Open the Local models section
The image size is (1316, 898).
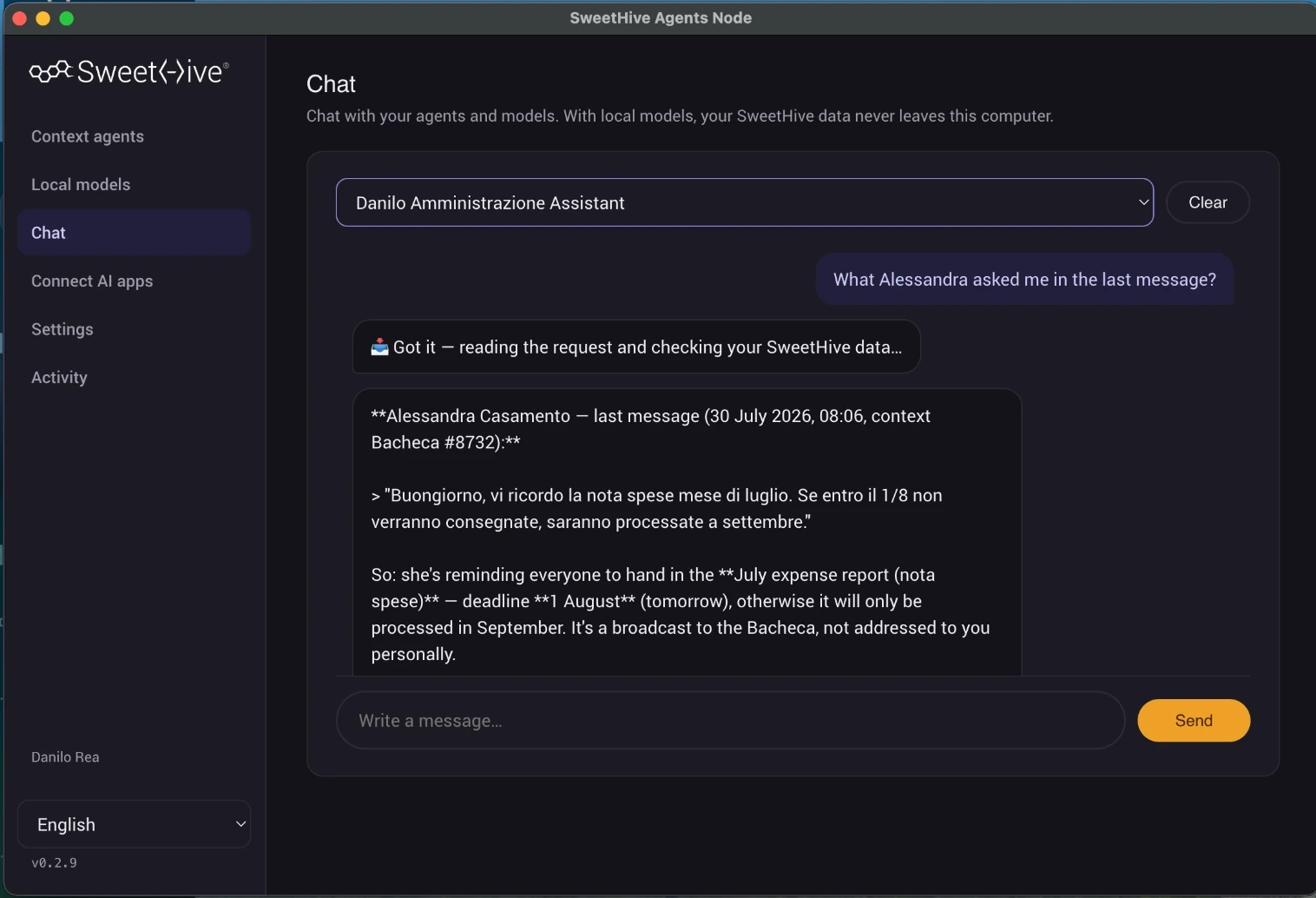point(81,184)
